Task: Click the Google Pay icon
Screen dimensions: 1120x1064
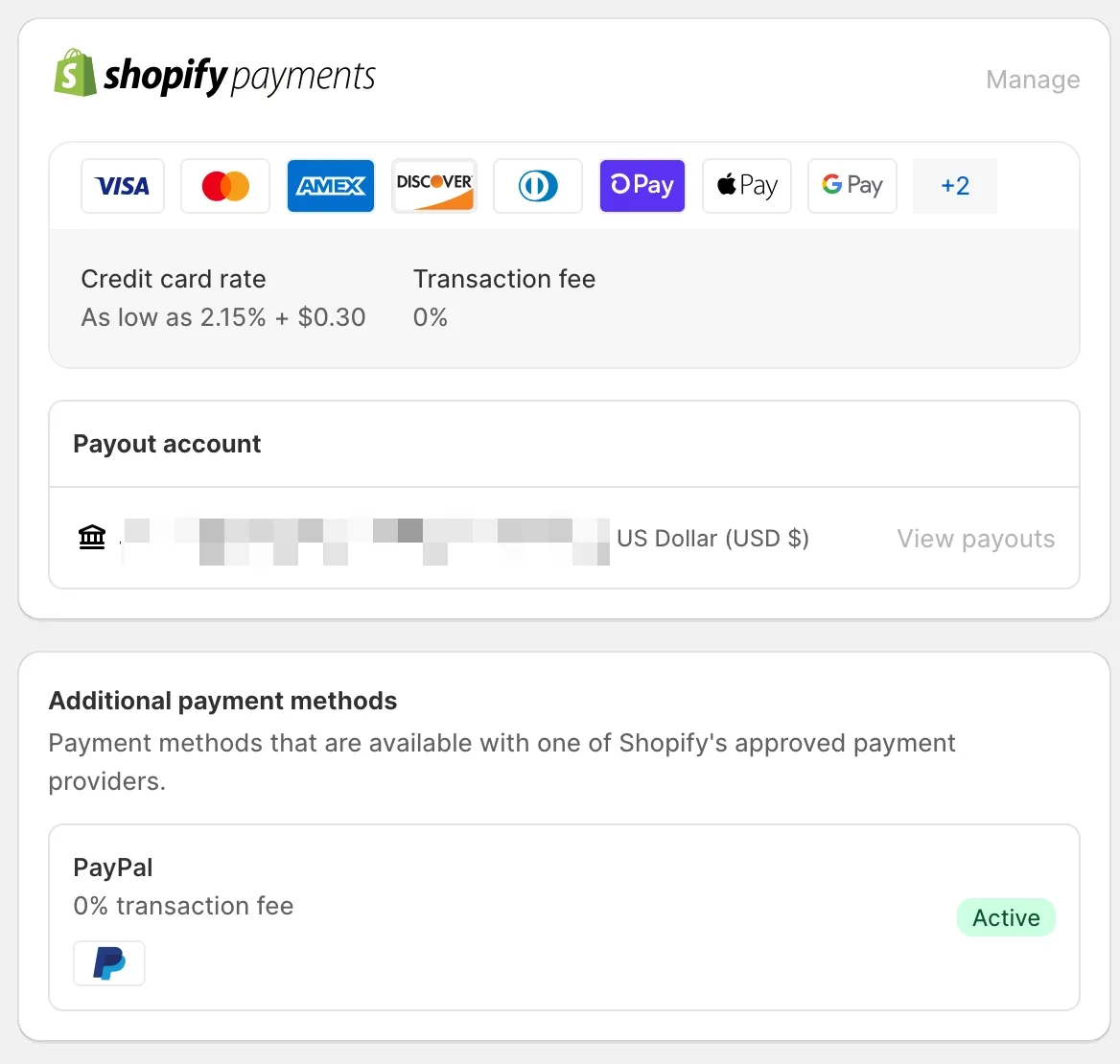Action: click(852, 186)
